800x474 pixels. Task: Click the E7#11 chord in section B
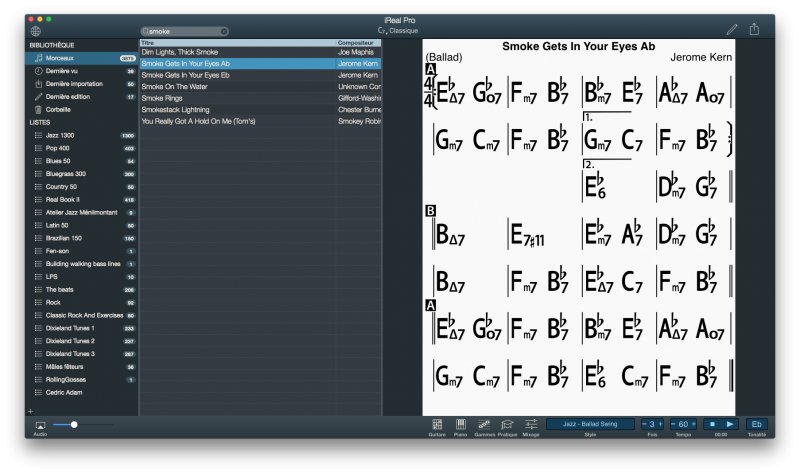[527, 236]
